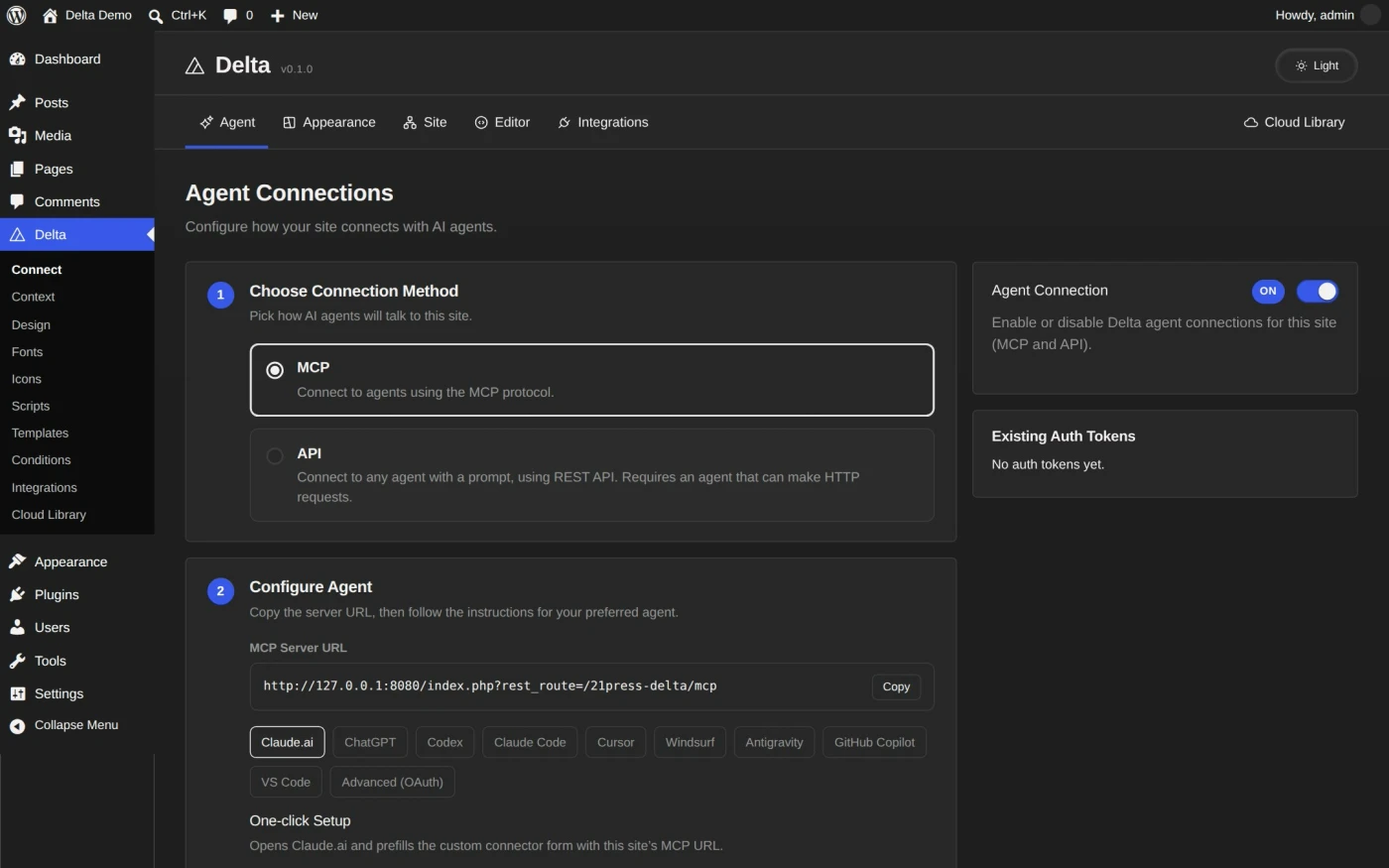Click Delta triangle icon in sidebar
1389x868 pixels.
pyautogui.click(x=17, y=235)
